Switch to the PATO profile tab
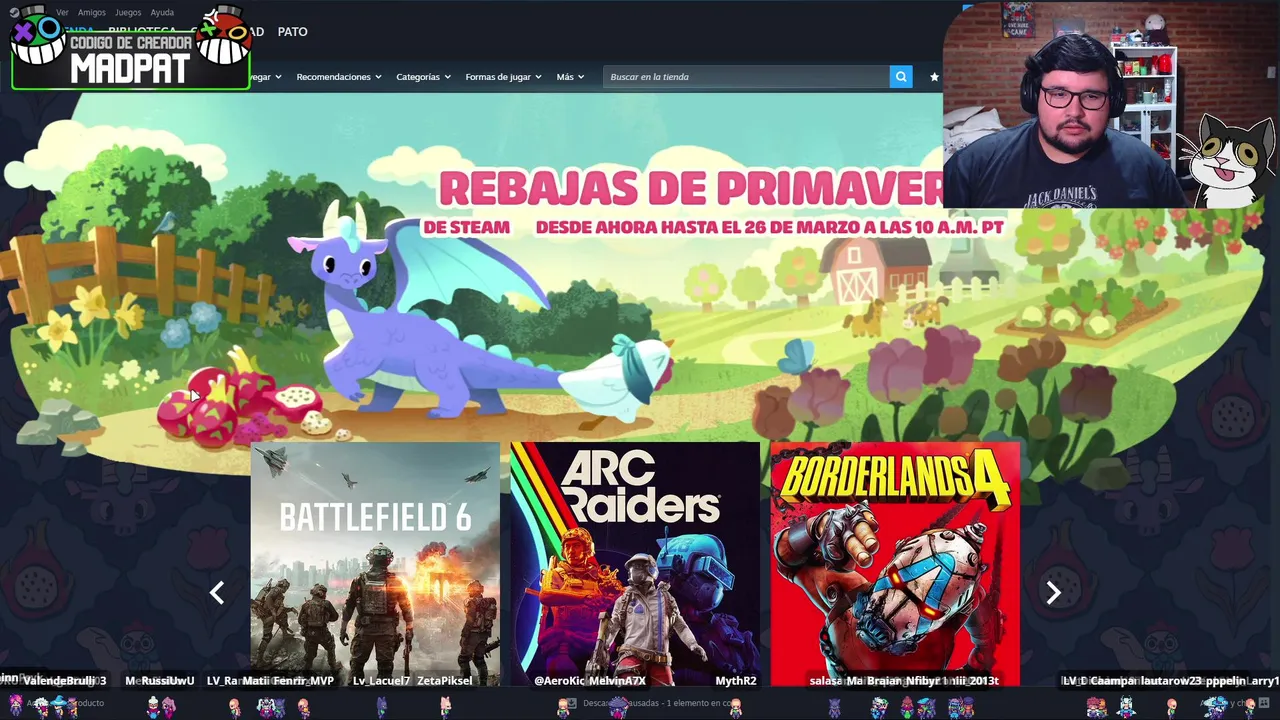Viewport: 1280px width, 720px height. (x=292, y=32)
